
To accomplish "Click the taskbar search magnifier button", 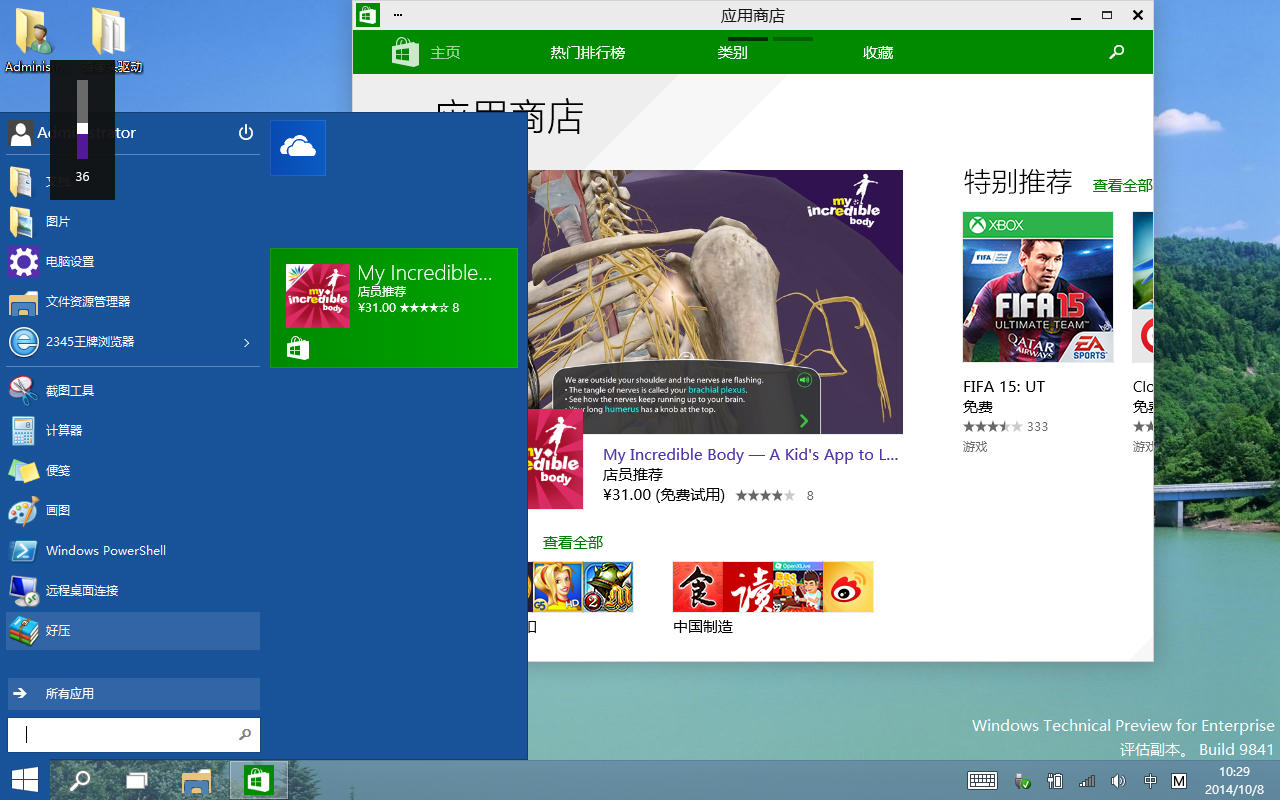I will [x=79, y=780].
